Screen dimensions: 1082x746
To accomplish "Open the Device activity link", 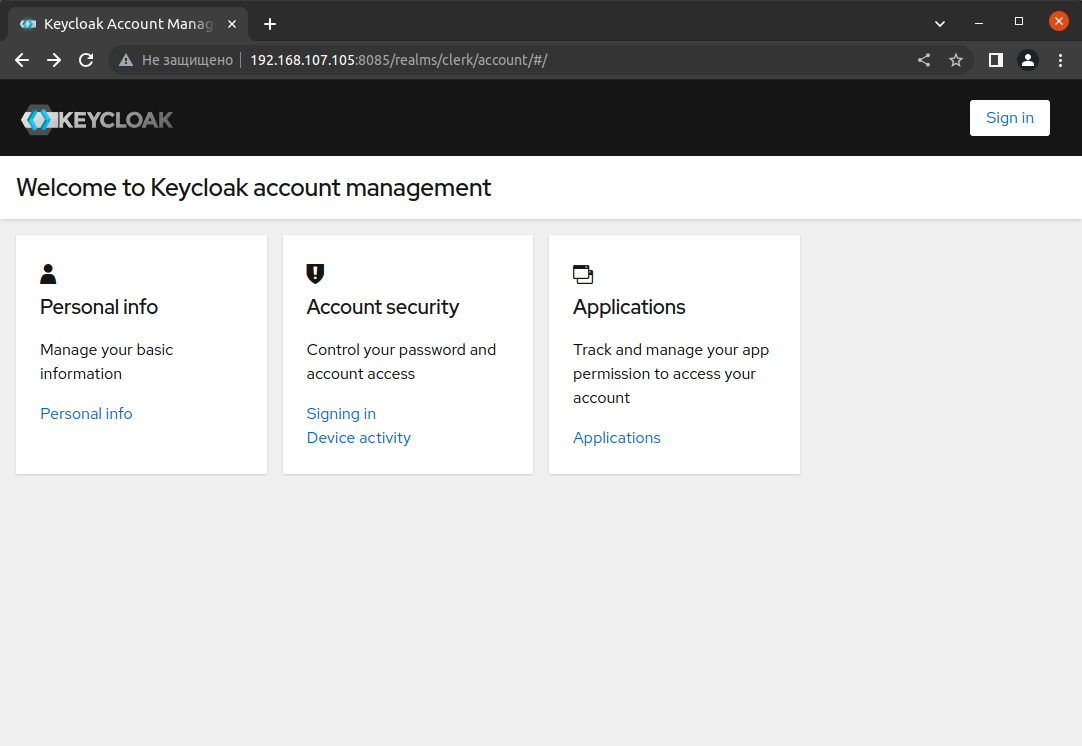I will [359, 438].
